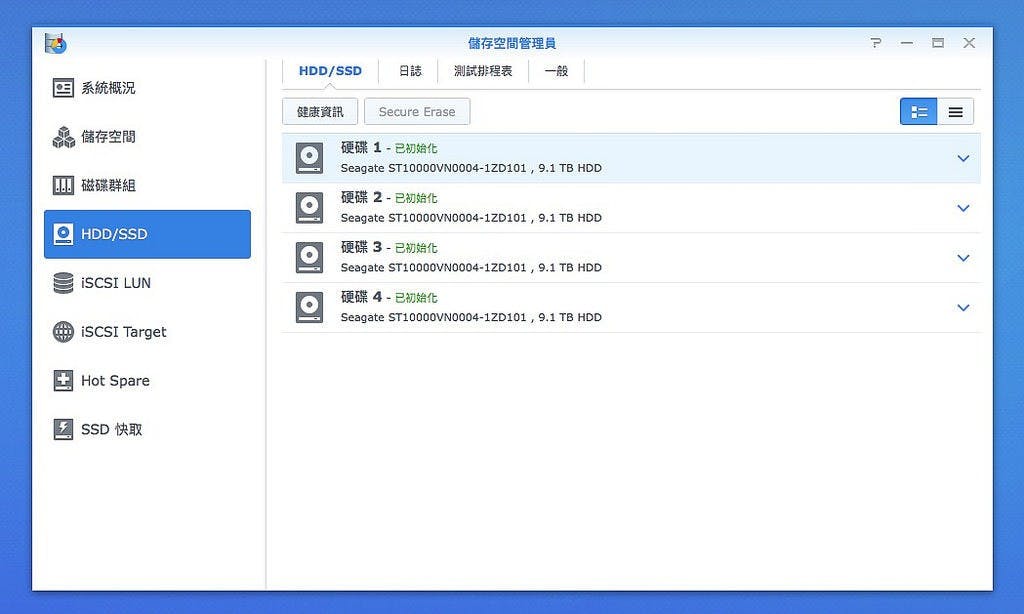Select the iSCSI Target globe icon
The image size is (1024, 614).
[x=63, y=332]
